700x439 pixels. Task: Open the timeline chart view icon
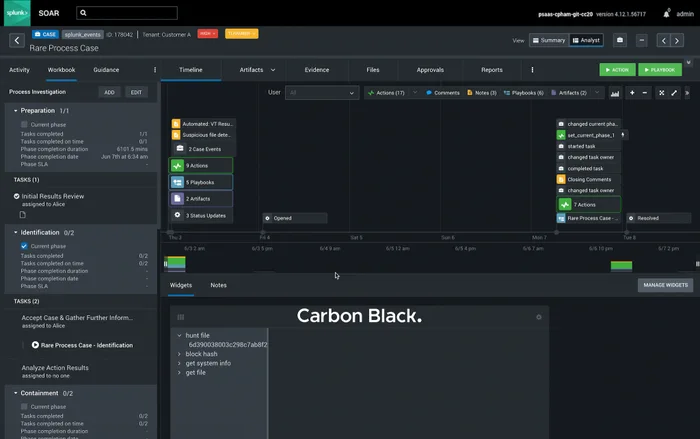[x=615, y=93]
